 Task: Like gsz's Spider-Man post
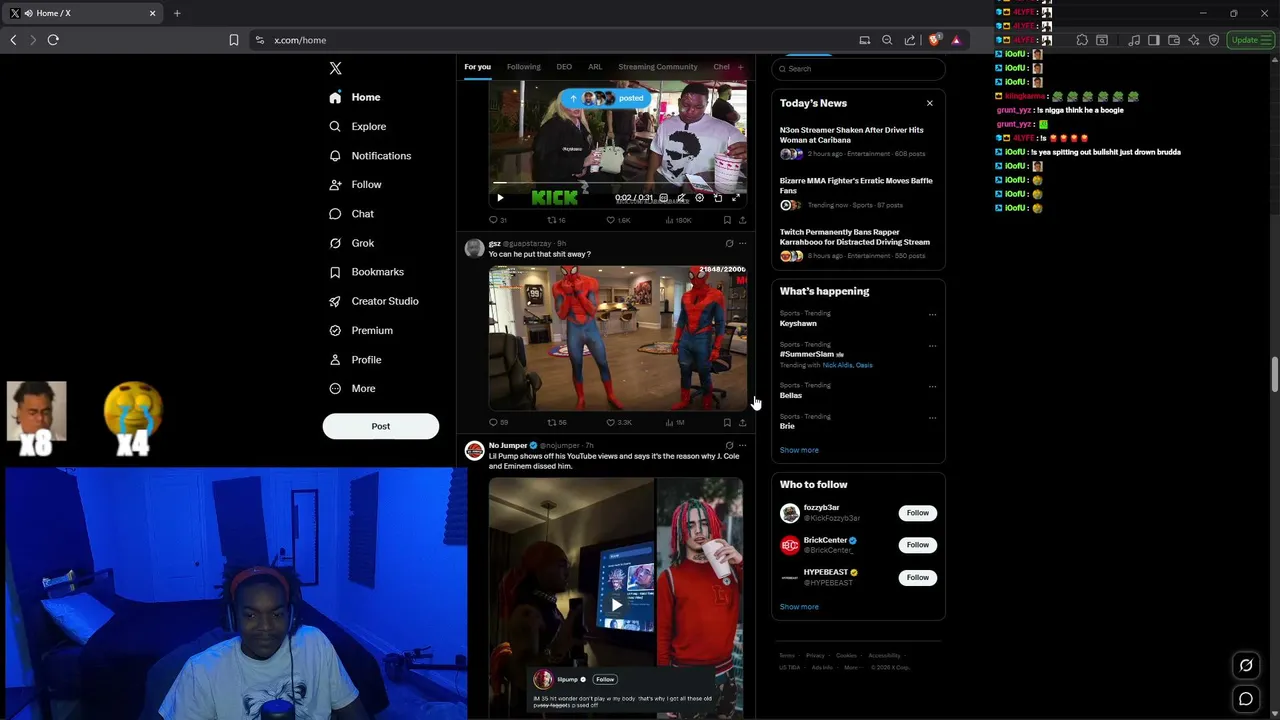tap(619, 422)
